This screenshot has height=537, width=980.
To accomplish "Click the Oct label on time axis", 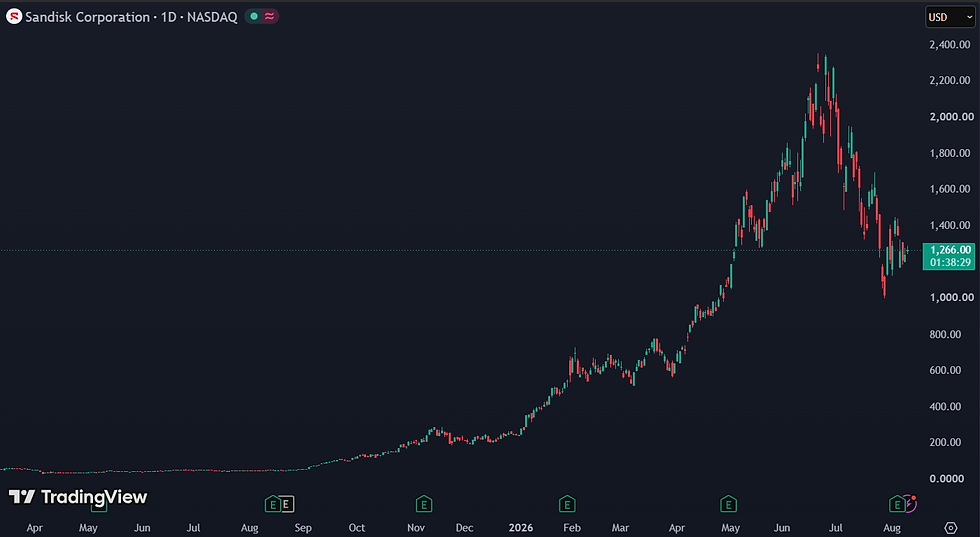I will (357, 528).
